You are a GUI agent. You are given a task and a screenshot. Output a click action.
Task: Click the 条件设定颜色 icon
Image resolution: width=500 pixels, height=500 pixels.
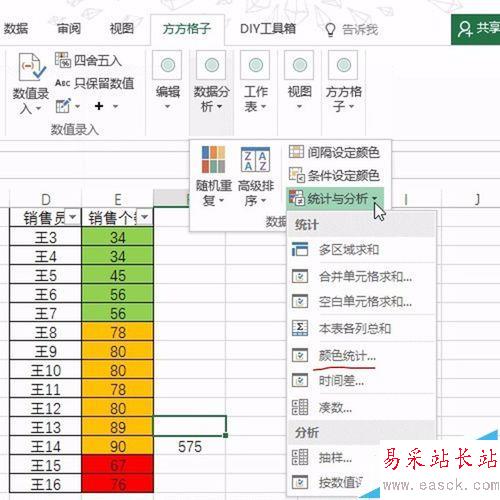pos(296,175)
